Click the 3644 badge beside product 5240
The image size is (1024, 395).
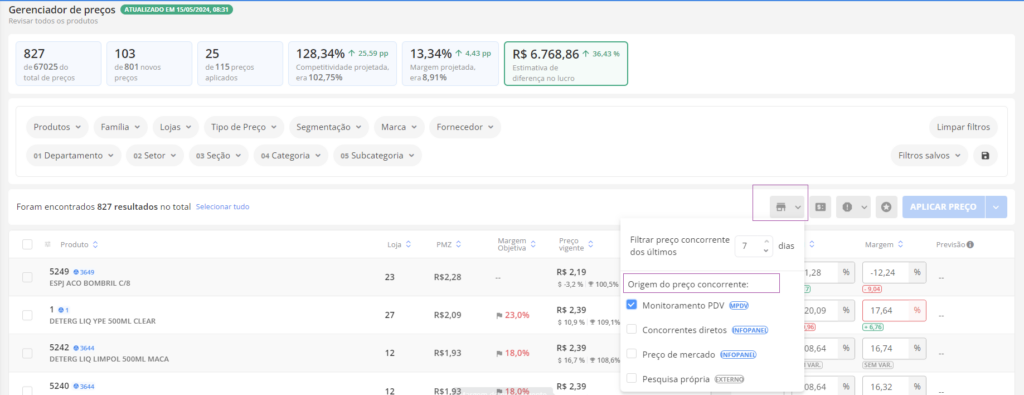click(84, 387)
